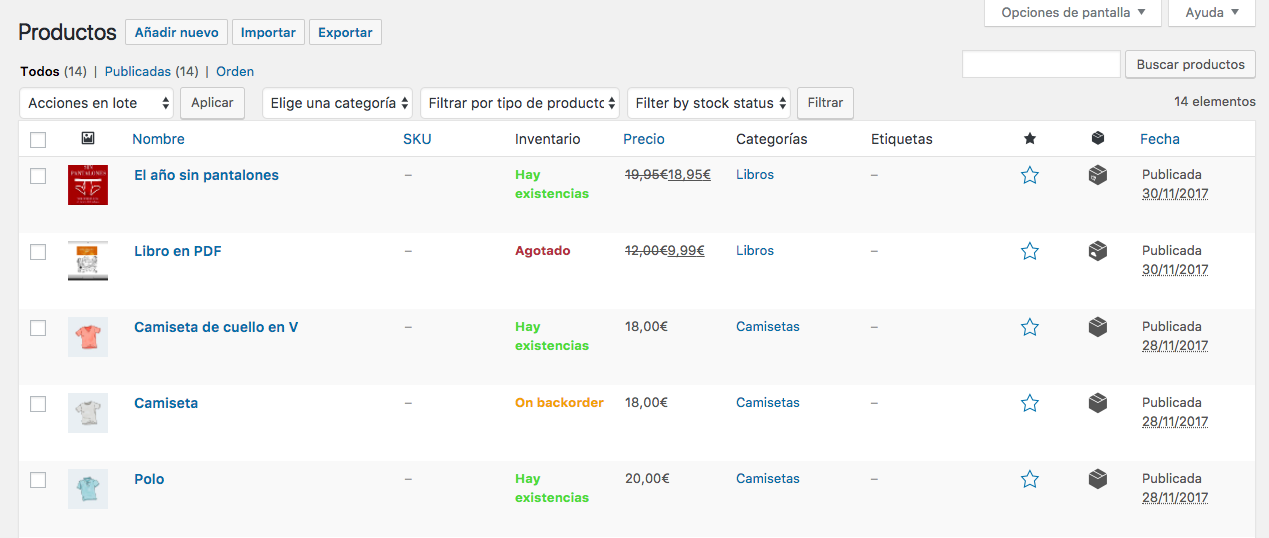Open the Filter by stock status dropdown
1269x538 pixels.
(x=709, y=103)
